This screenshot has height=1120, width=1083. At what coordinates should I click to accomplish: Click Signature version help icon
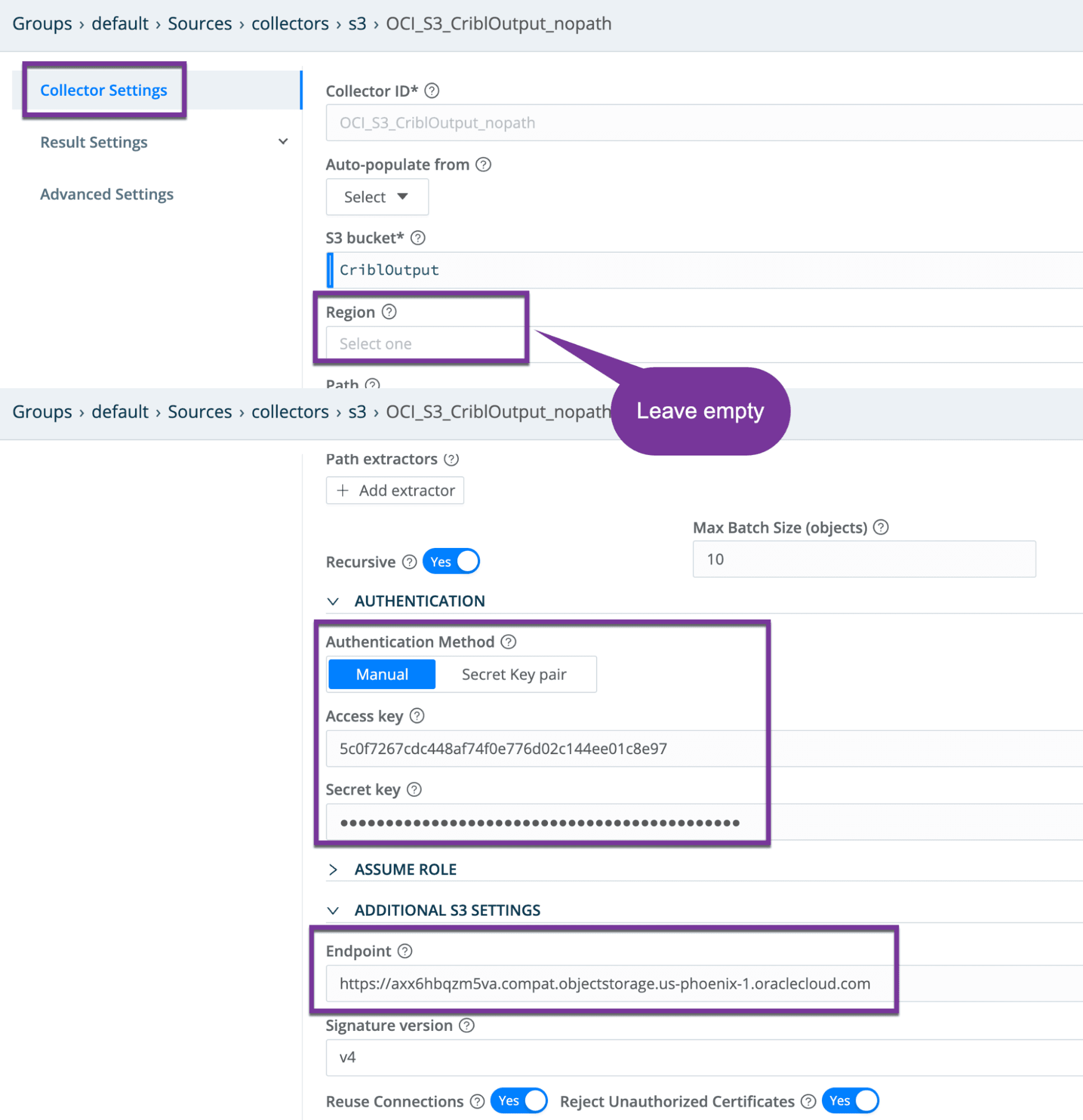click(467, 1025)
